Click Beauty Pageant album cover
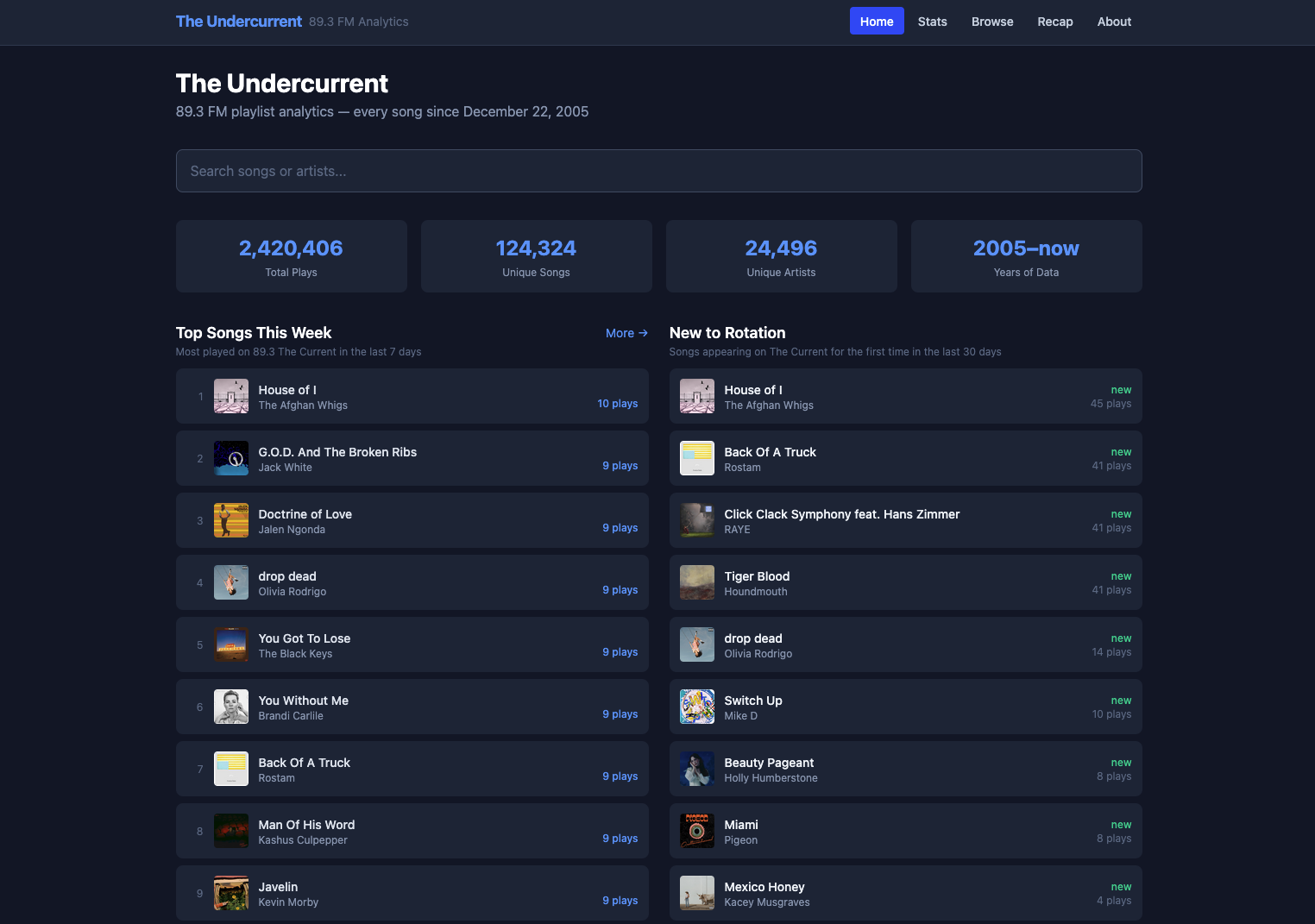 [x=697, y=769]
